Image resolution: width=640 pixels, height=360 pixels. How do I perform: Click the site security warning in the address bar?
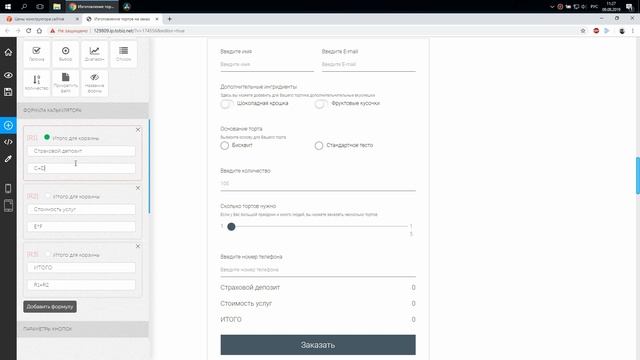(x=69, y=31)
